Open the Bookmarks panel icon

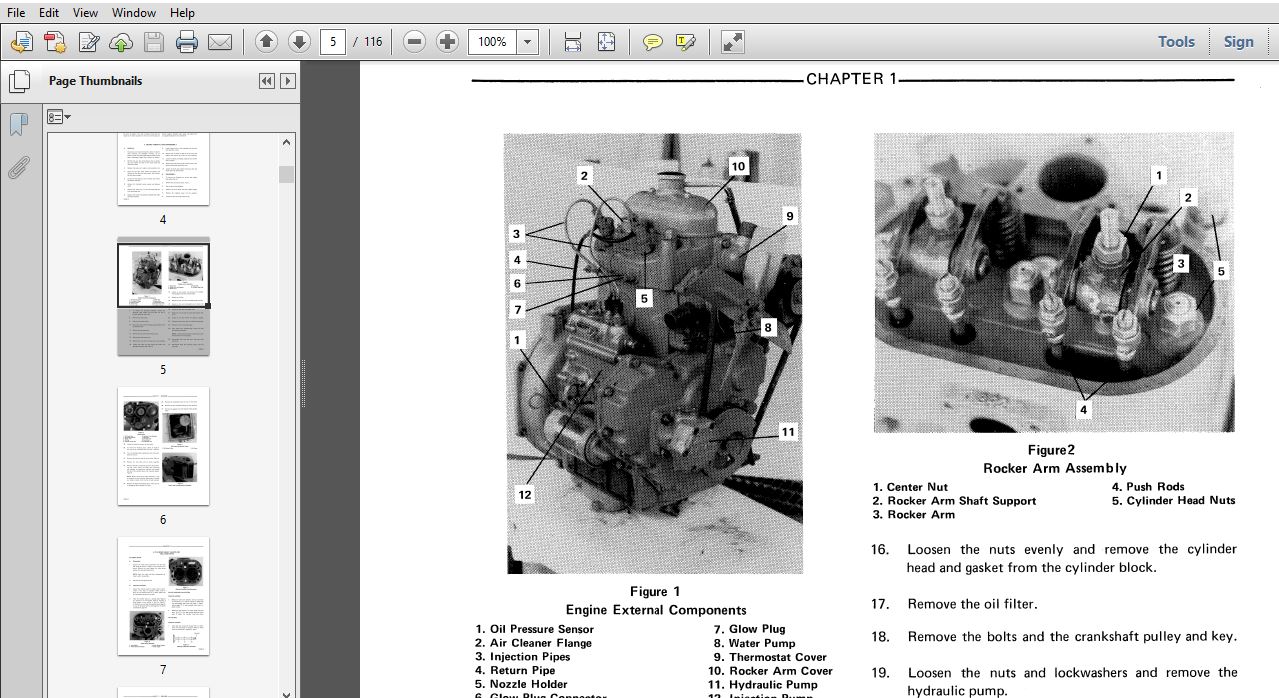[x=17, y=125]
